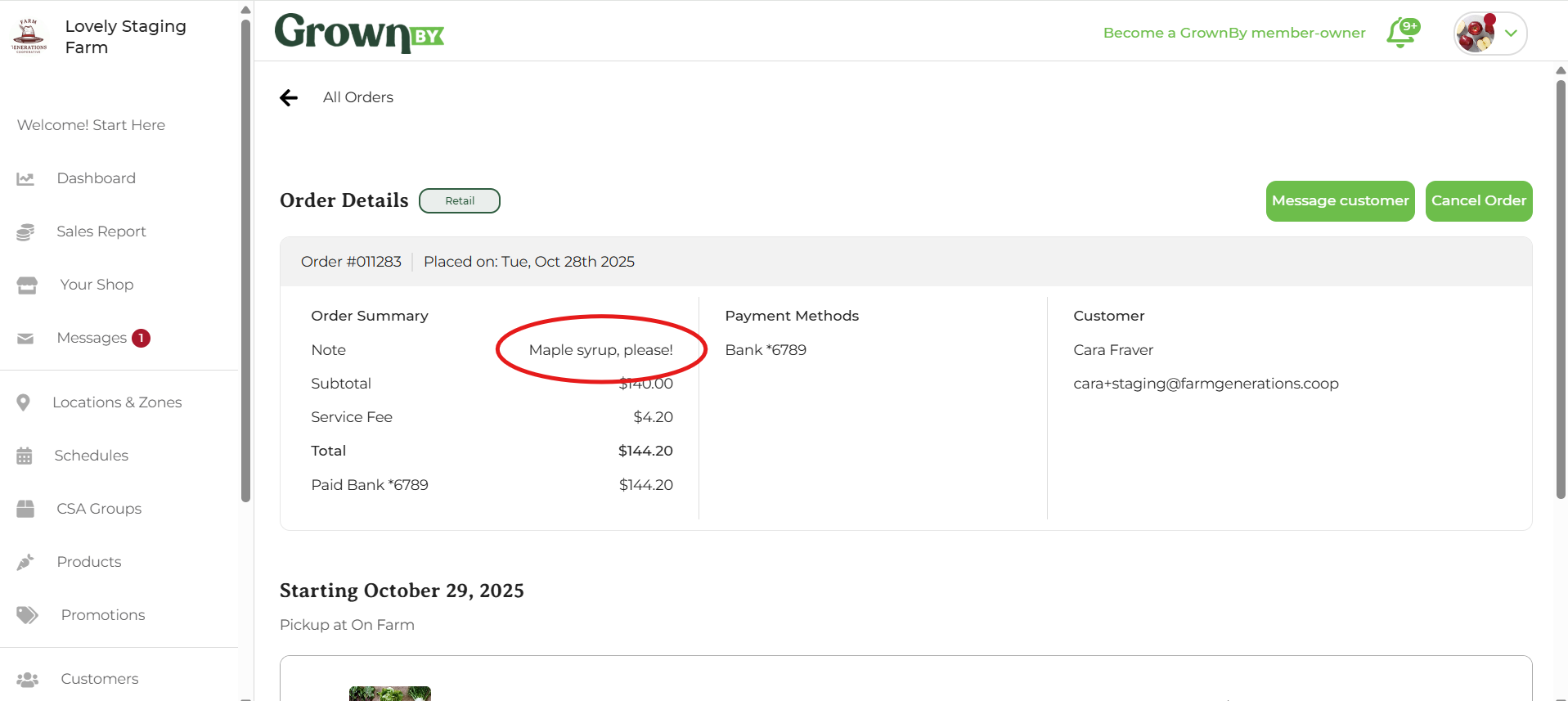Expand the user profile dropdown chevron
This screenshot has height=701, width=1568.
click(x=1511, y=34)
